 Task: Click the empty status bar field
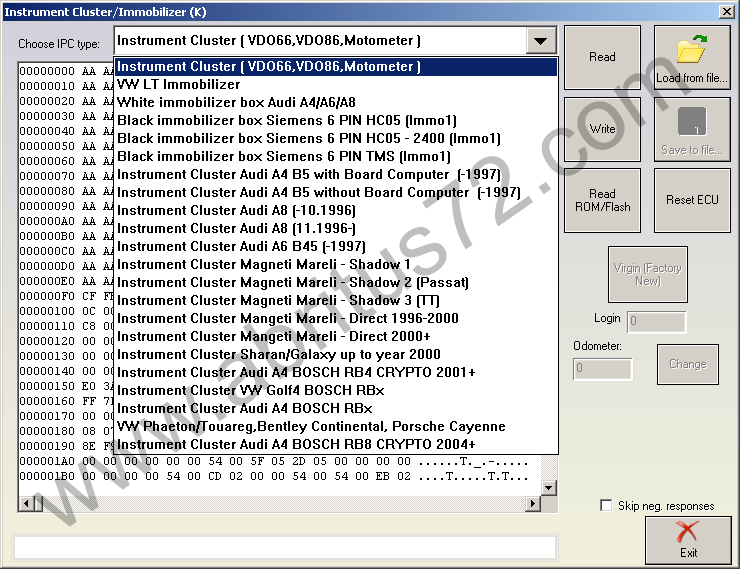[x=285, y=548]
